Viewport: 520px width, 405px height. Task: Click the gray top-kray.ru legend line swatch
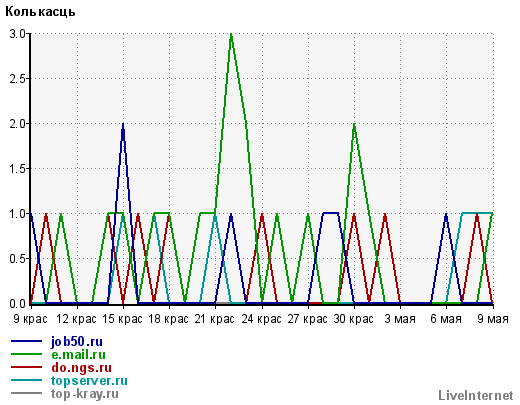pyautogui.click(x=26, y=393)
